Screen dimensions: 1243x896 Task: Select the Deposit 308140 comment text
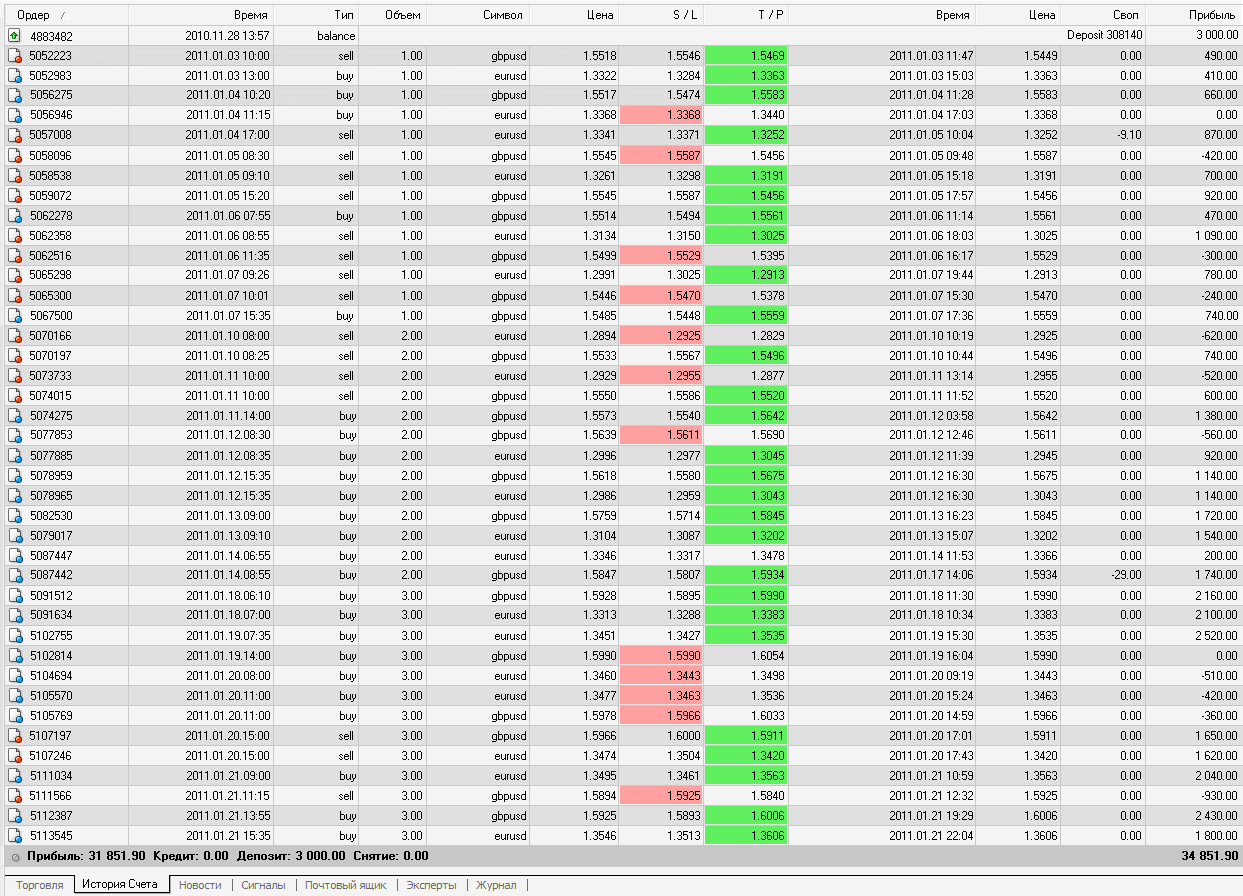click(1104, 35)
